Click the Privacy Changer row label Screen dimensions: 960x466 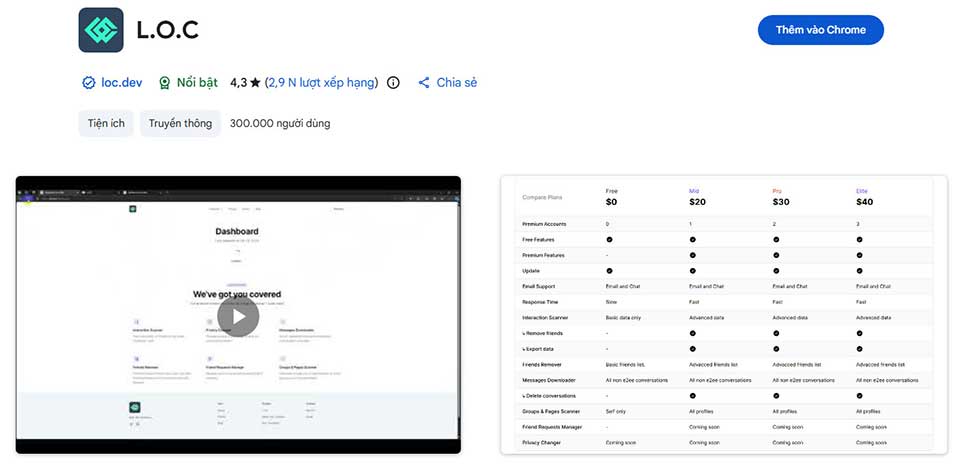[541, 442]
